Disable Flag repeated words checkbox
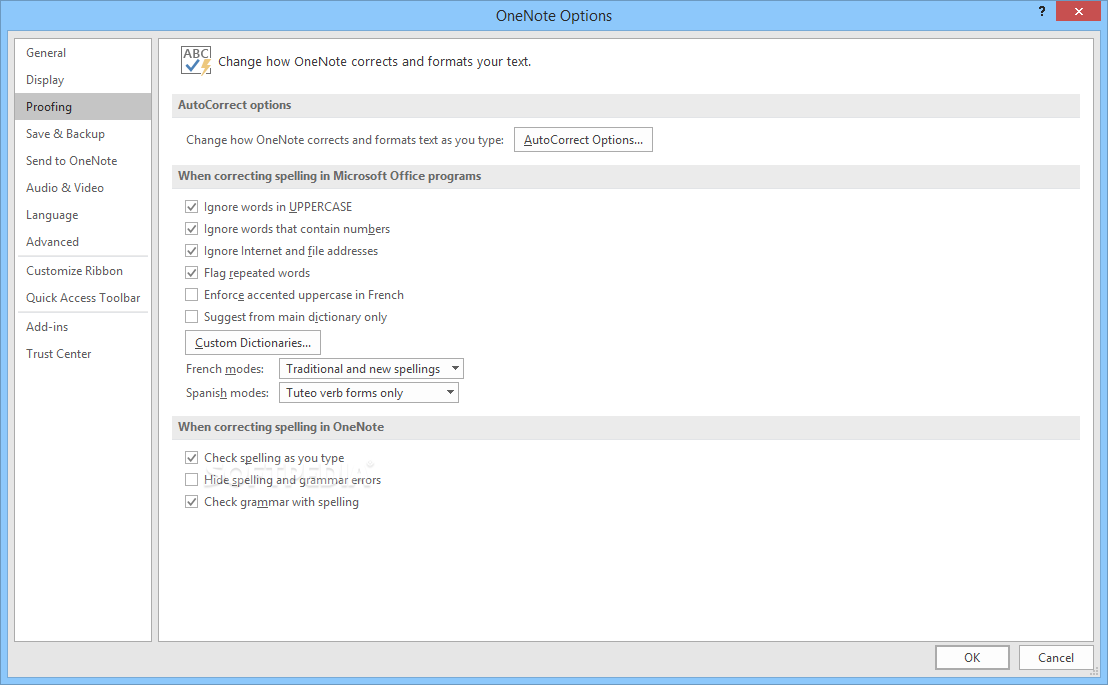Screen dimensions: 1108x685 point(192,273)
